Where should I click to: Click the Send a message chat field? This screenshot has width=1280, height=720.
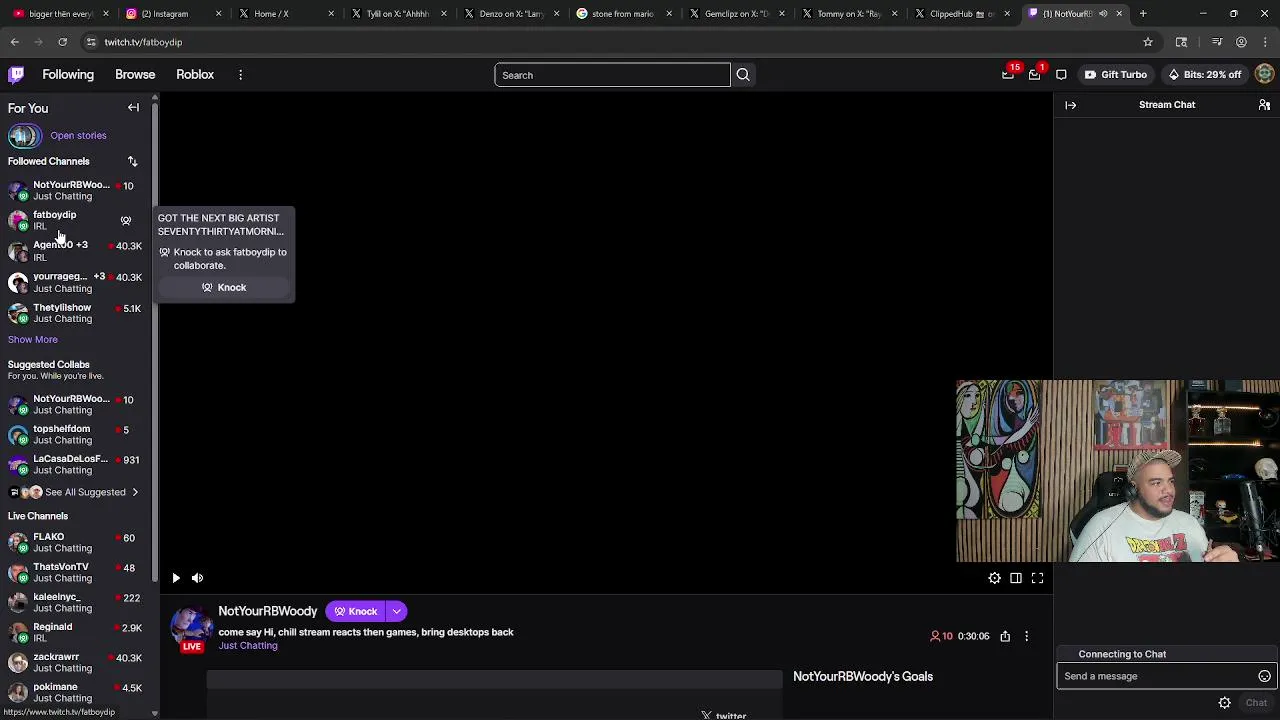click(1165, 676)
